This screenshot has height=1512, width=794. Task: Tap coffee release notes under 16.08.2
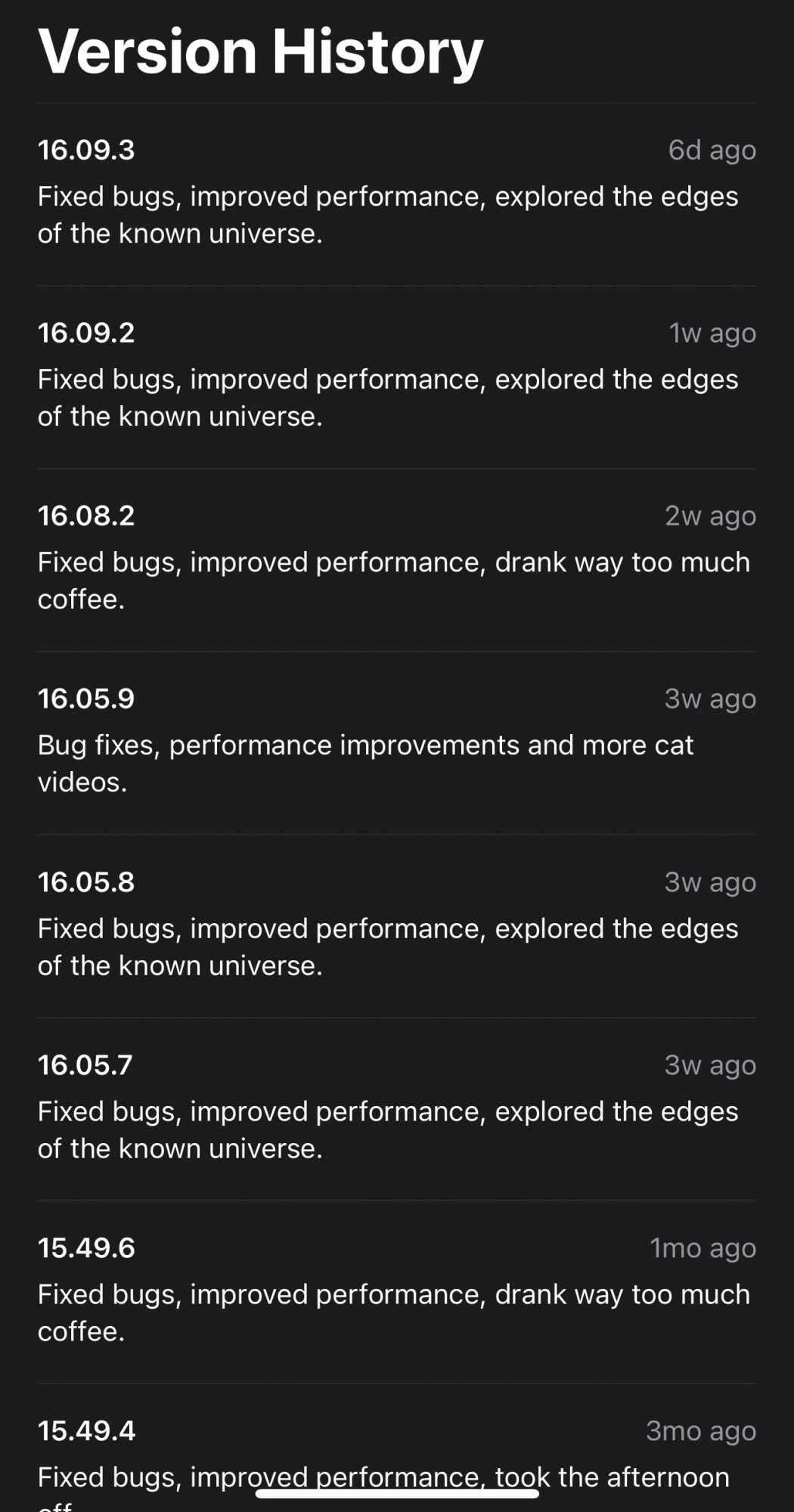click(393, 581)
